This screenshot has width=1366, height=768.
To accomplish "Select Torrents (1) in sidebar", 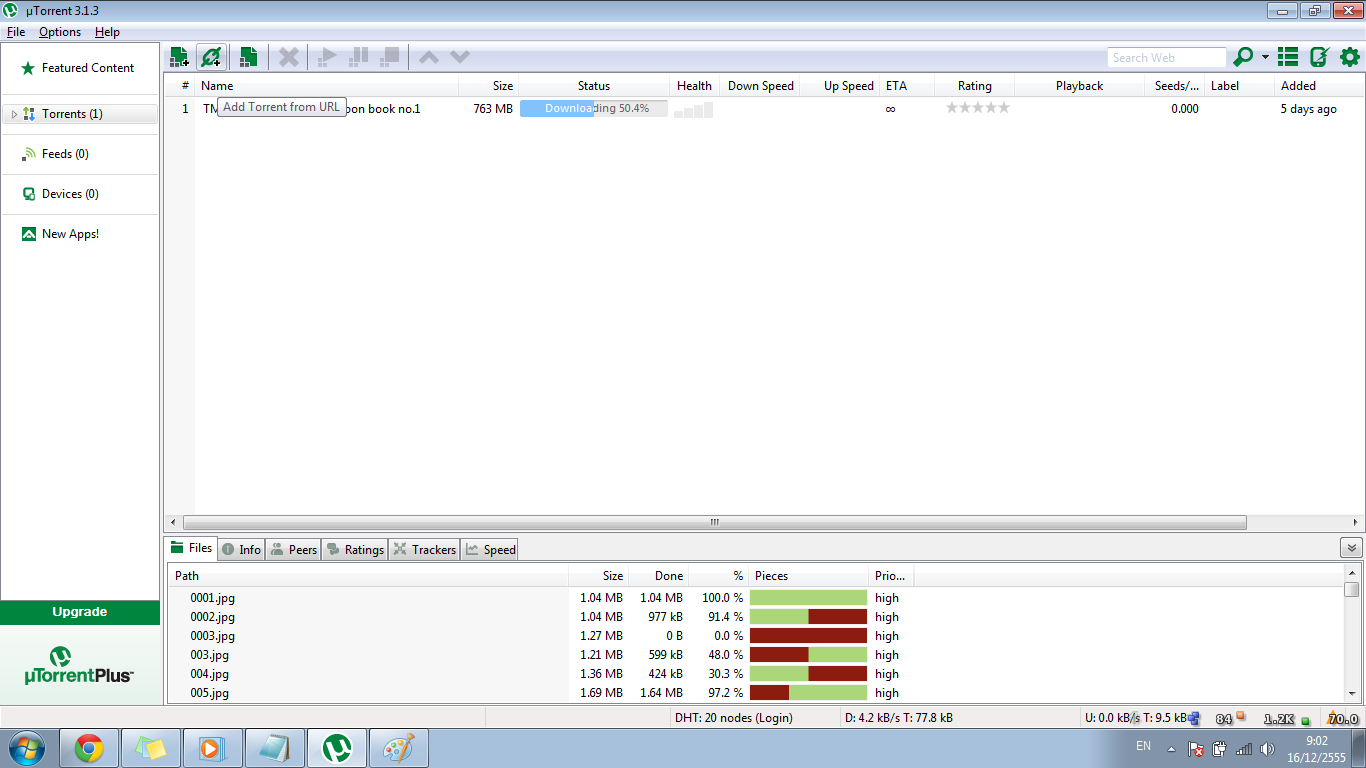I will coord(80,114).
